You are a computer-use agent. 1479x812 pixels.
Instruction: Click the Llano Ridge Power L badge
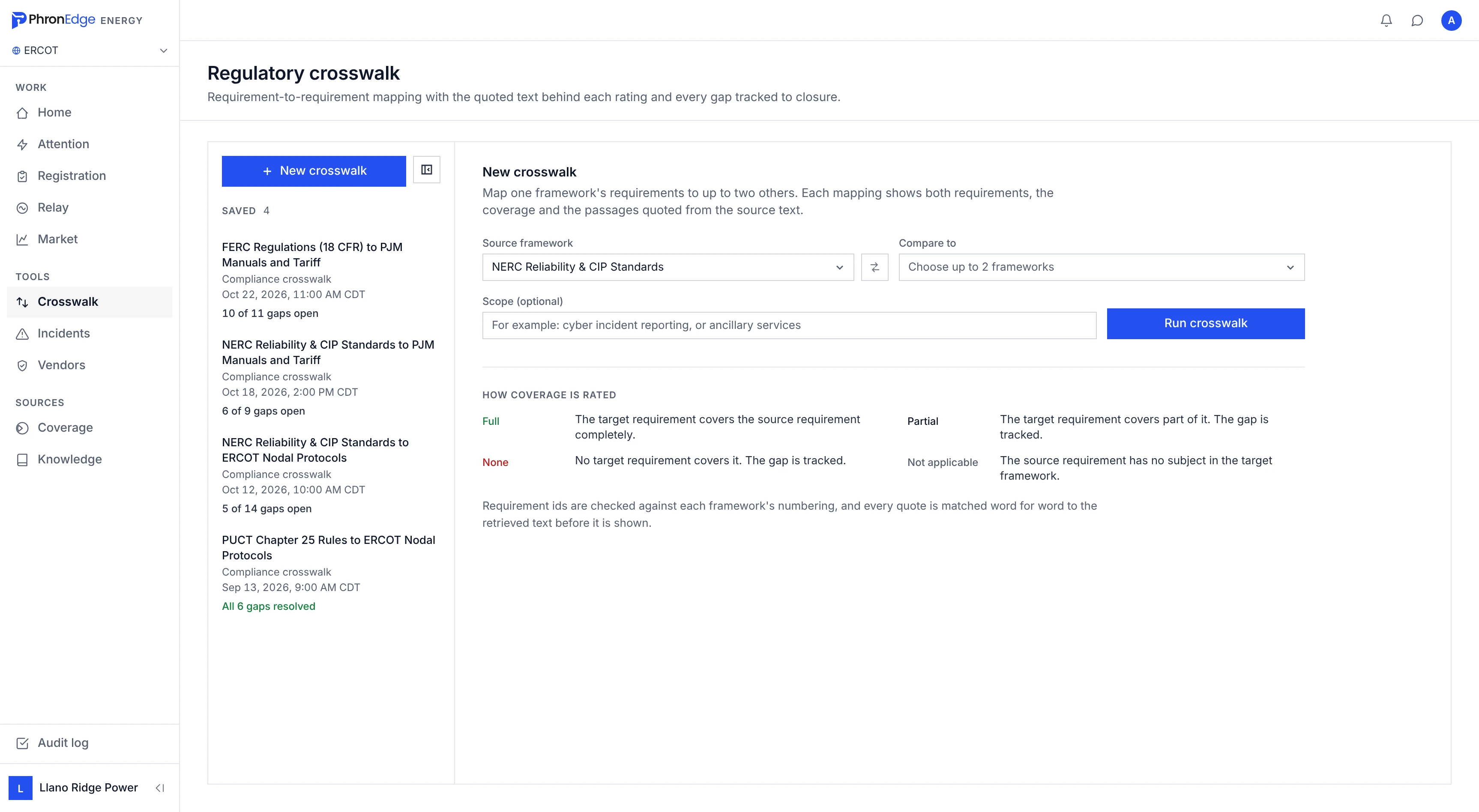(21, 788)
